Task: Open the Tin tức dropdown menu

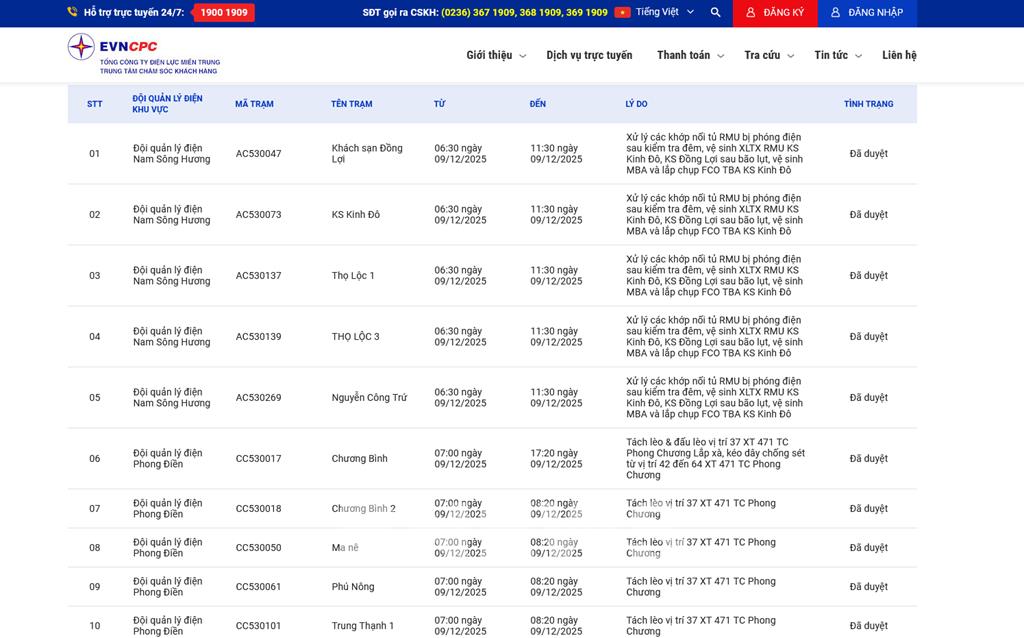Action: tap(837, 55)
